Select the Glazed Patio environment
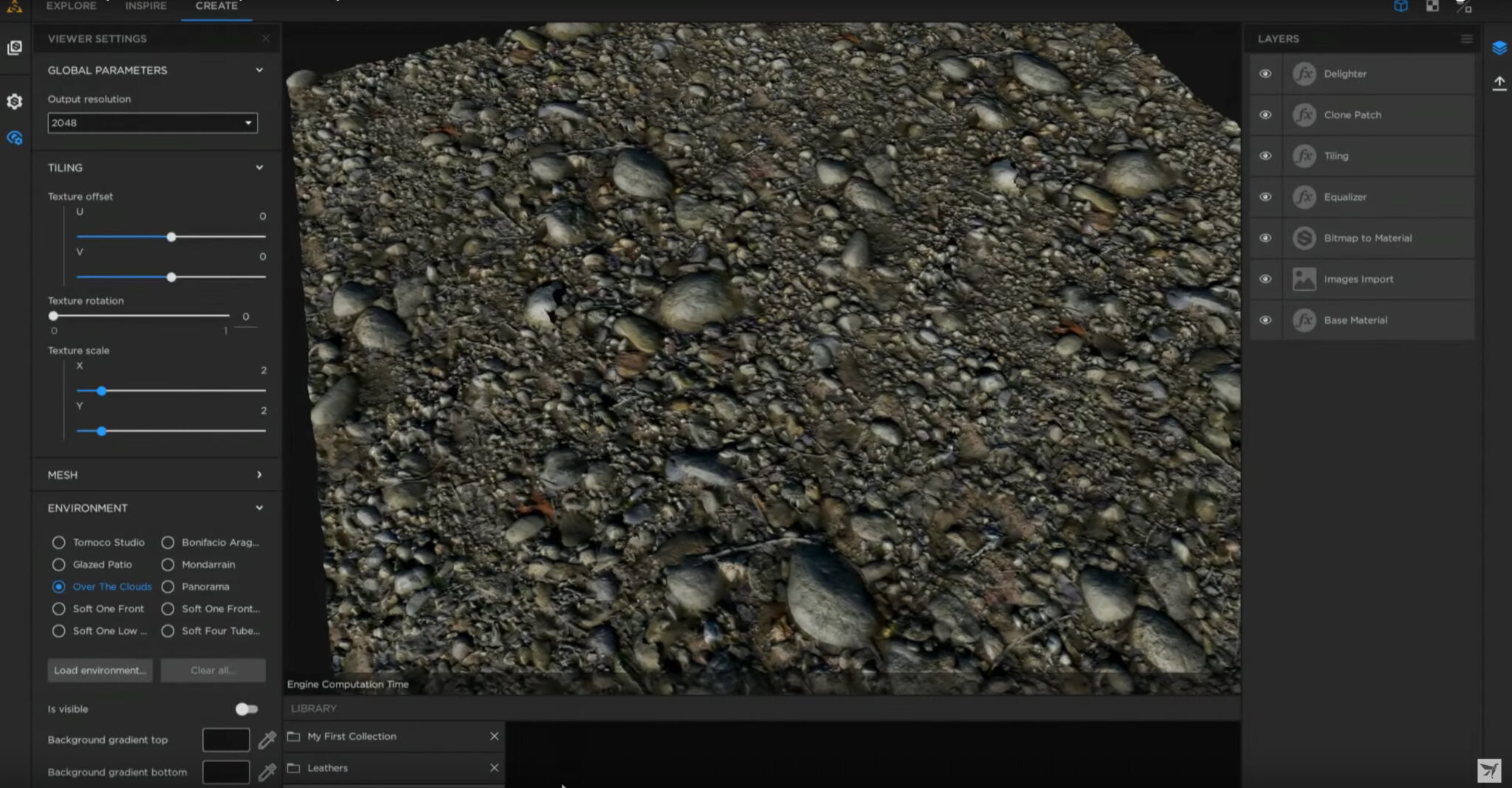Image resolution: width=1512 pixels, height=788 pixels. point(58,564)
